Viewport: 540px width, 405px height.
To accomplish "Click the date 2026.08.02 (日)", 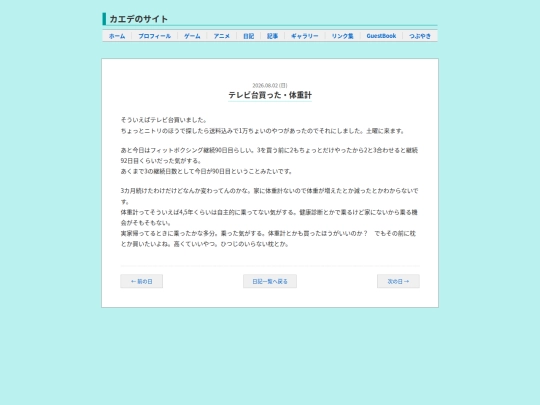I will [270, 85].
